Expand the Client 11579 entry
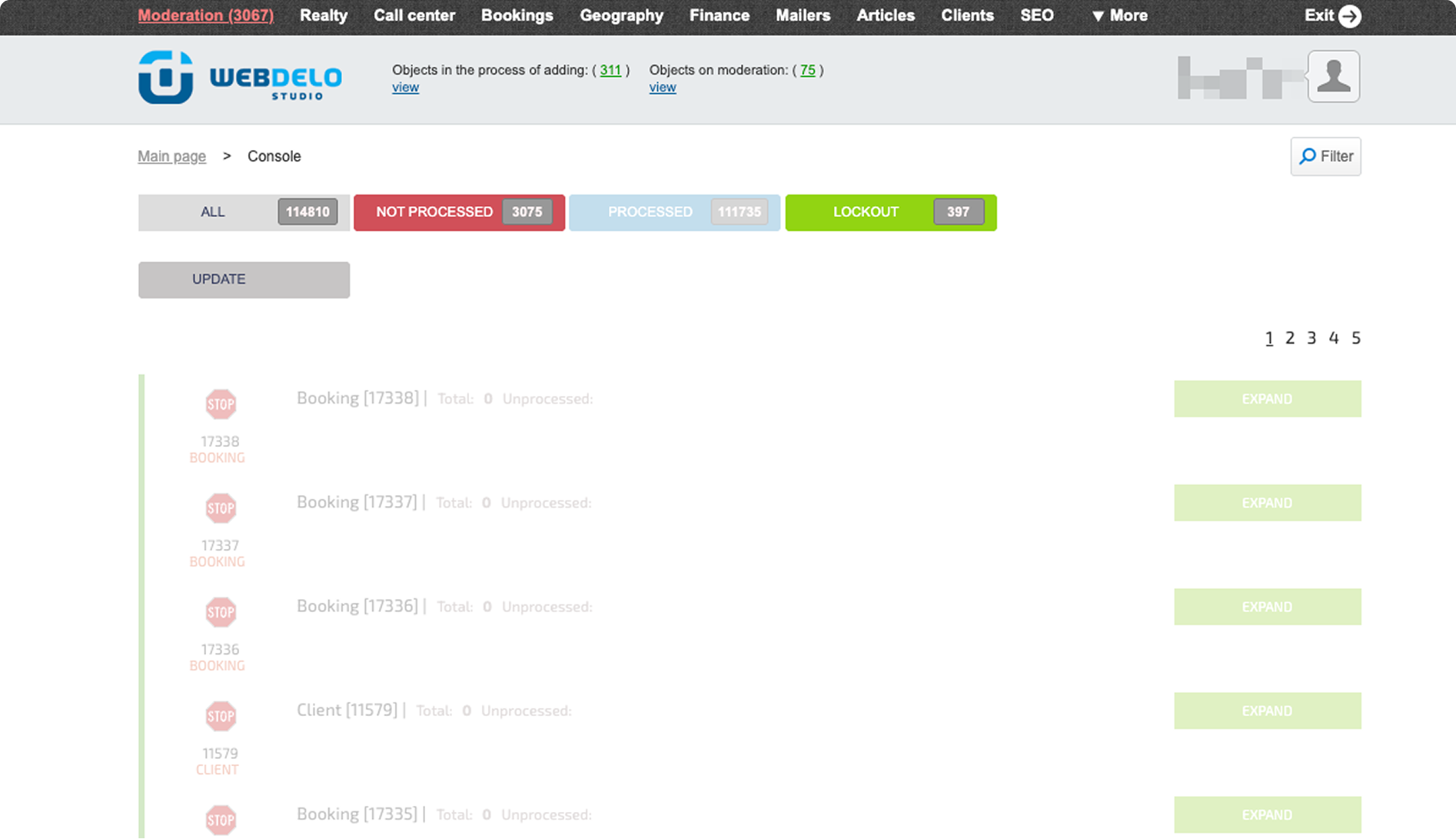The width and height of the screenshot is (1456, 839). [1267, 711]
